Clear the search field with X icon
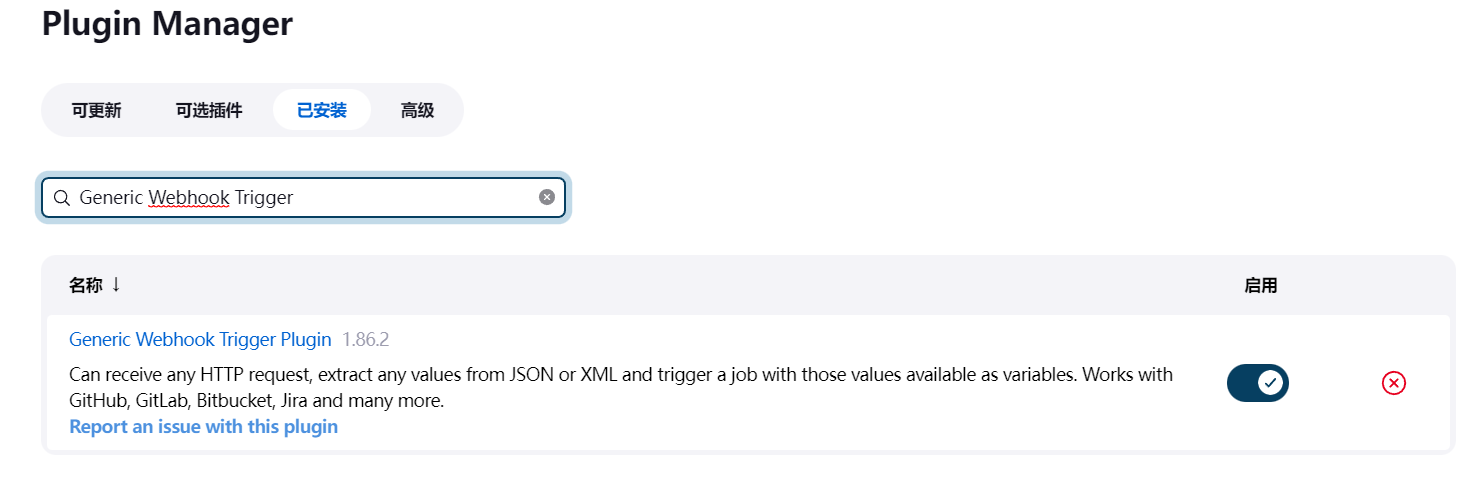 (547, 197)
